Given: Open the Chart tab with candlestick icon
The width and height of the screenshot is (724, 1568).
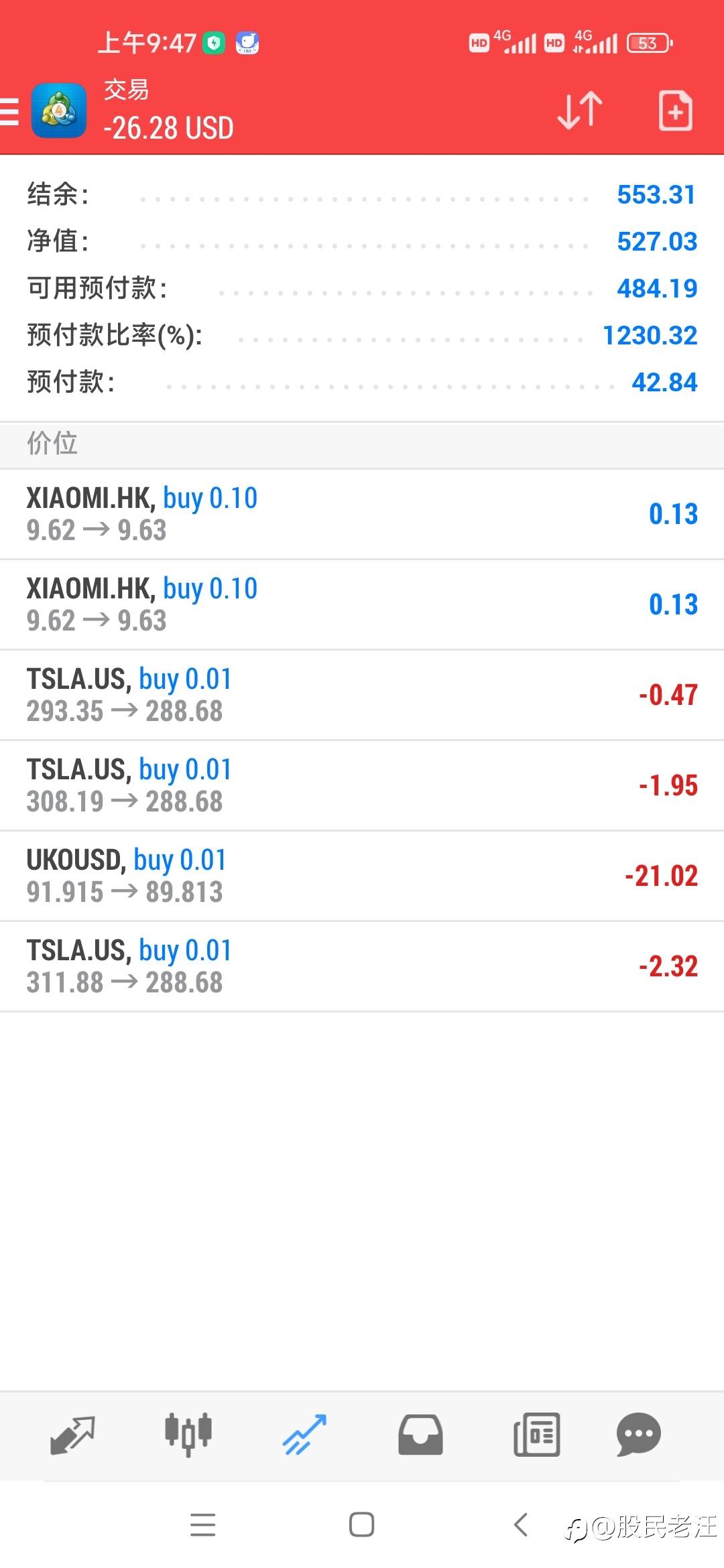Looking at the screenshot, I should (x=188, y=1435).
